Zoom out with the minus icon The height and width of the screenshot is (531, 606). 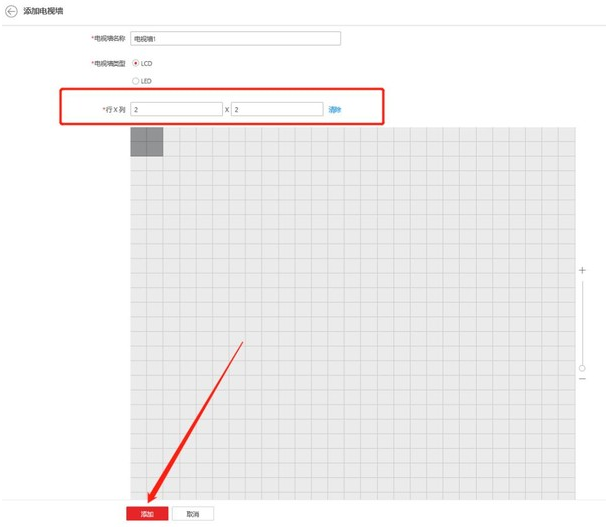582,378
